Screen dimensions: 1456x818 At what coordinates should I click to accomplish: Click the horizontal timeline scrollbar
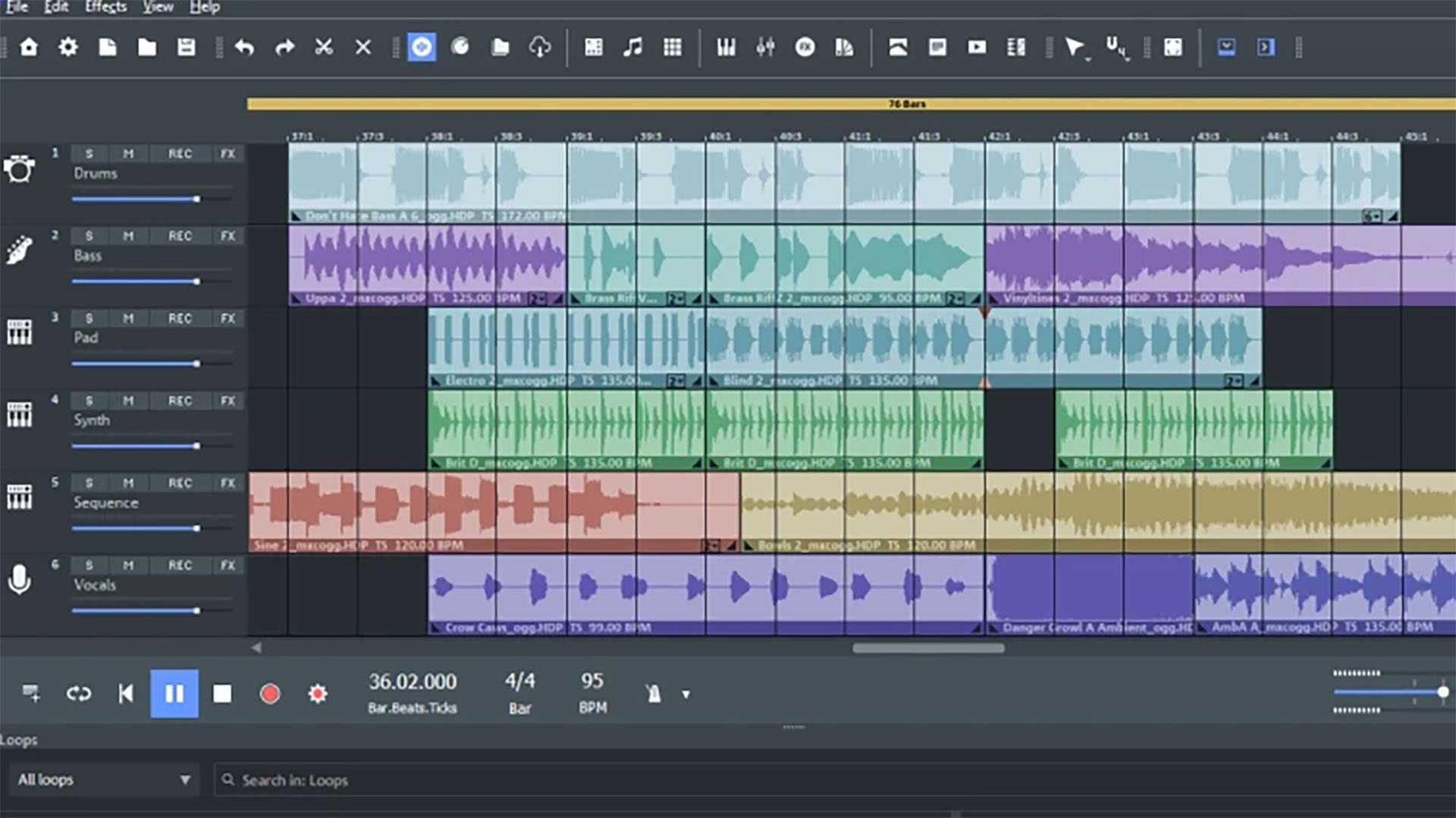928,648
